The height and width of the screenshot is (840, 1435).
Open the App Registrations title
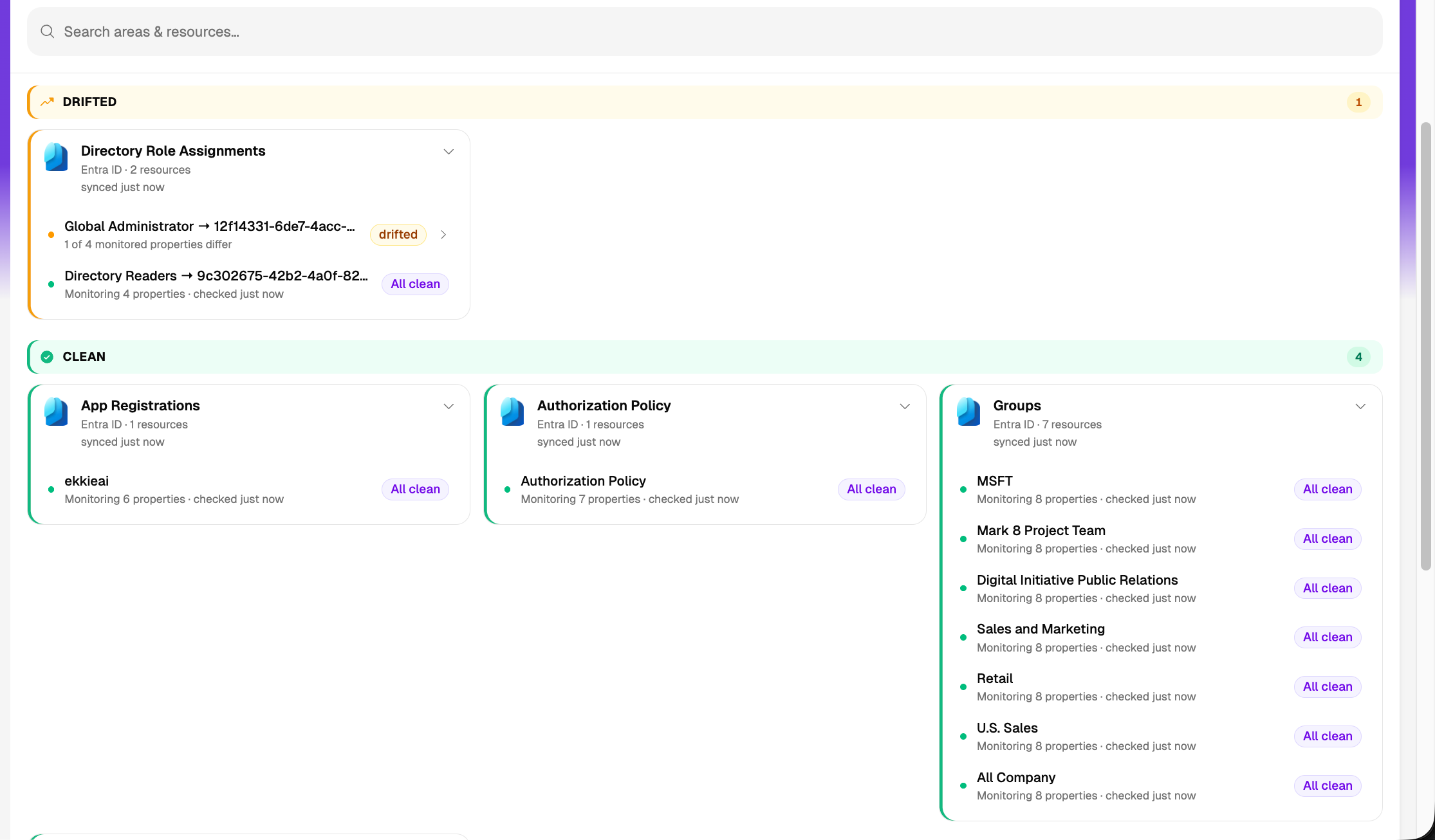tap(140, 405)
